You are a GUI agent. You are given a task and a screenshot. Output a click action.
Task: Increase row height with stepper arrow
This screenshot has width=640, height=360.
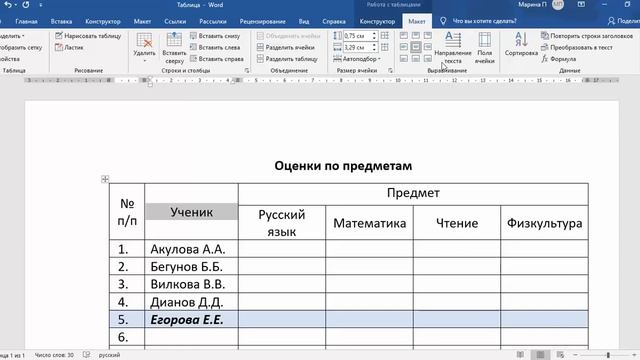click(x=374, y=34)
